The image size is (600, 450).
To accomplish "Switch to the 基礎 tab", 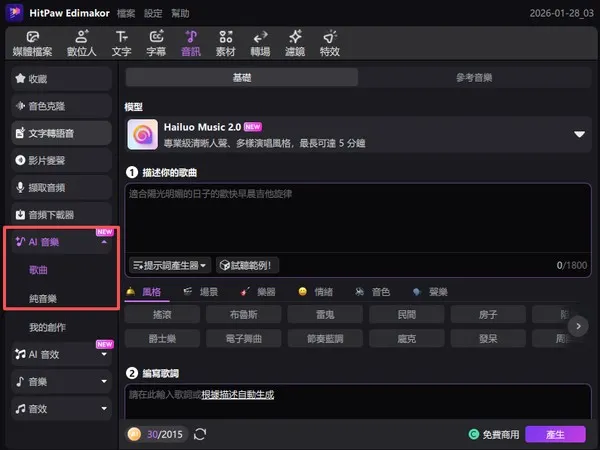I will [x=242, y=78].
